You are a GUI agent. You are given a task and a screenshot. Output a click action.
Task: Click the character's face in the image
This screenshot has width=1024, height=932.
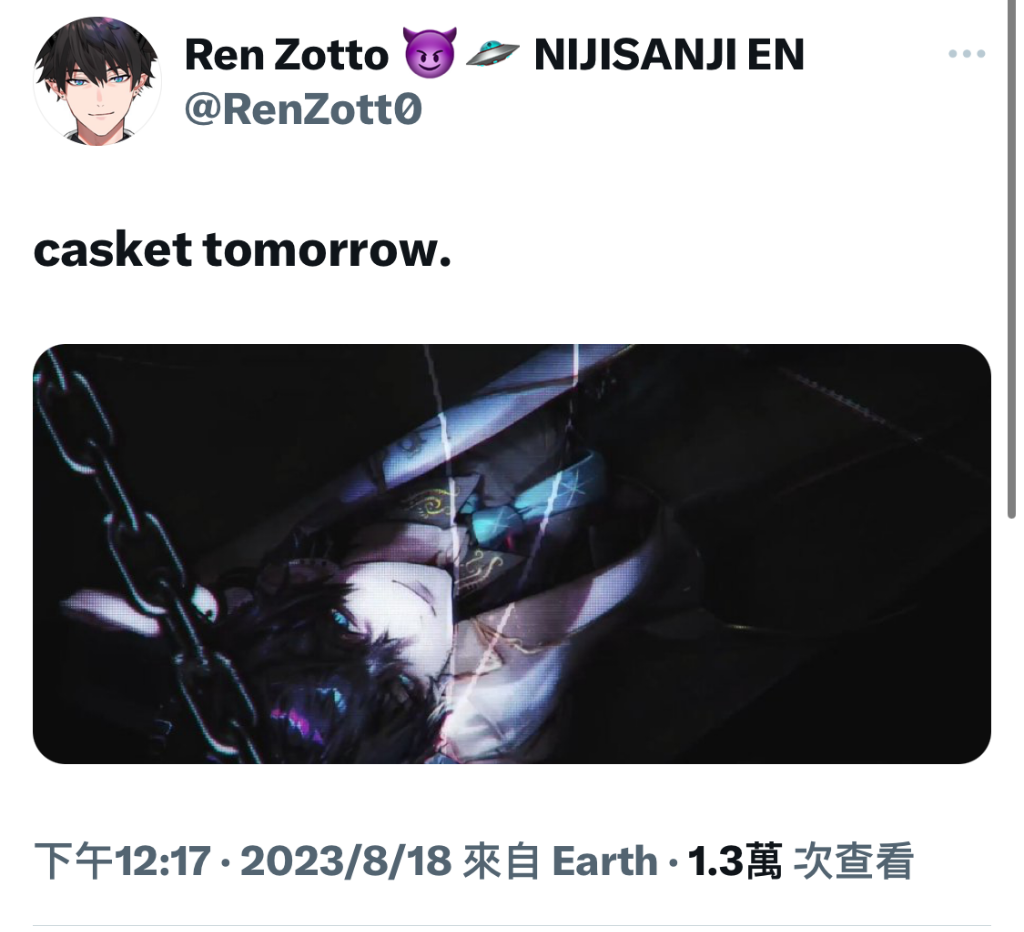click(392, 607)
